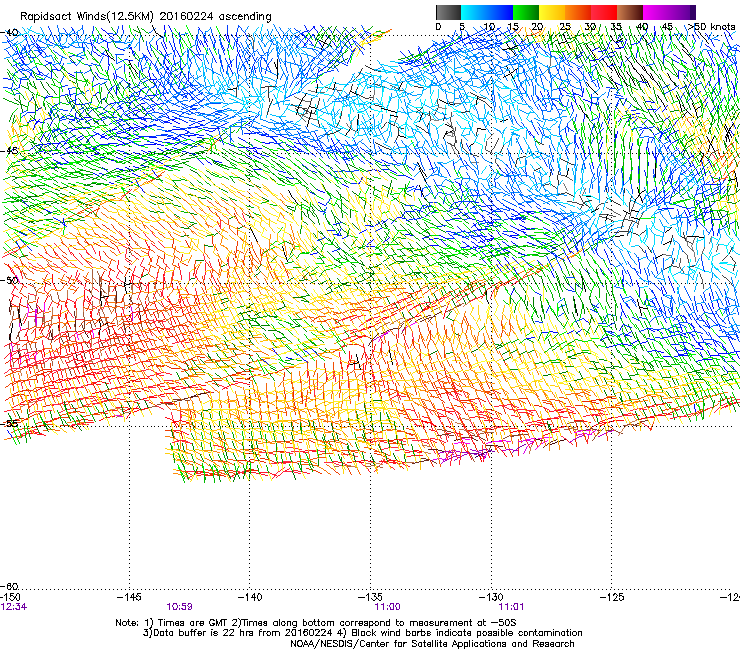Click the '-150' longitude label
Image resolution: width=740 pixels, height=650 pixels.
coord(10,598)
